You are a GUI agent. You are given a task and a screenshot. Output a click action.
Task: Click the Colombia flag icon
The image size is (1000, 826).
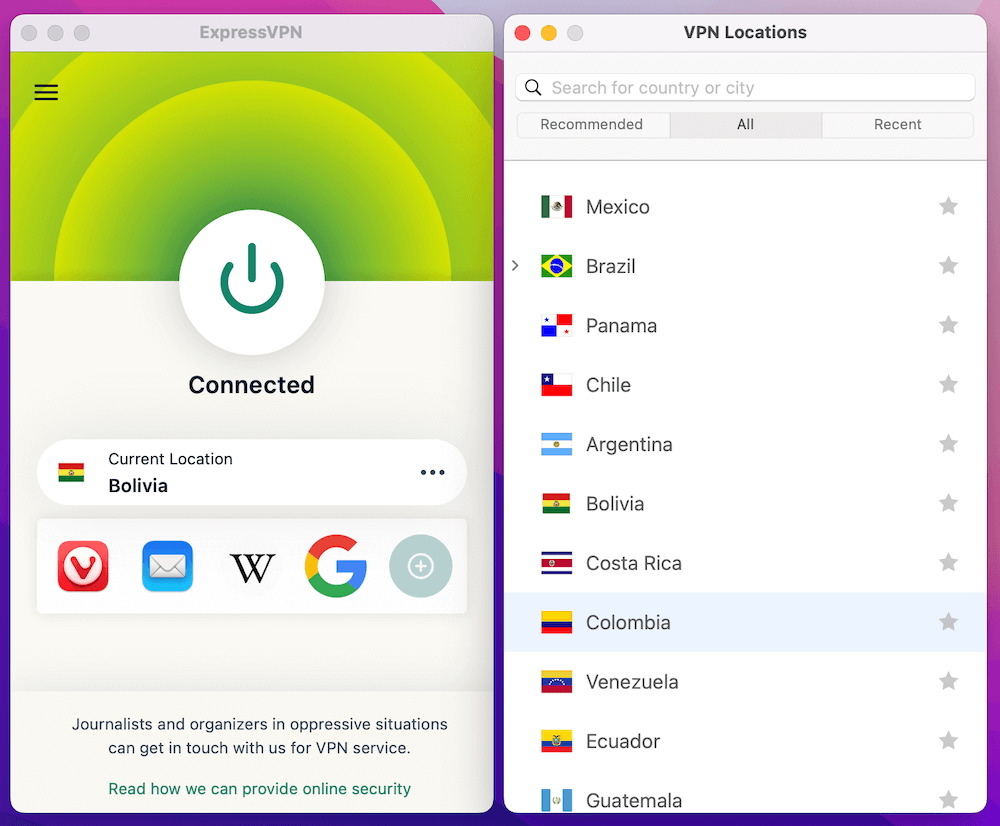tap(557, 622)
